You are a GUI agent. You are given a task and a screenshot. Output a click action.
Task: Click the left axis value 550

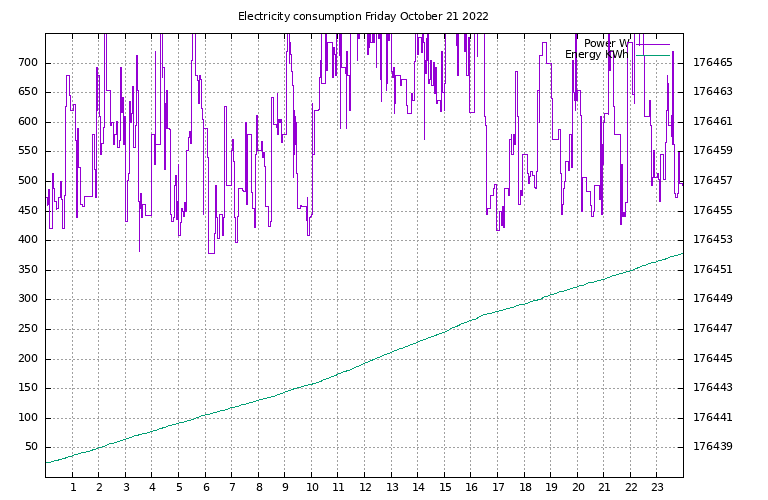click(x=28, y=151)
